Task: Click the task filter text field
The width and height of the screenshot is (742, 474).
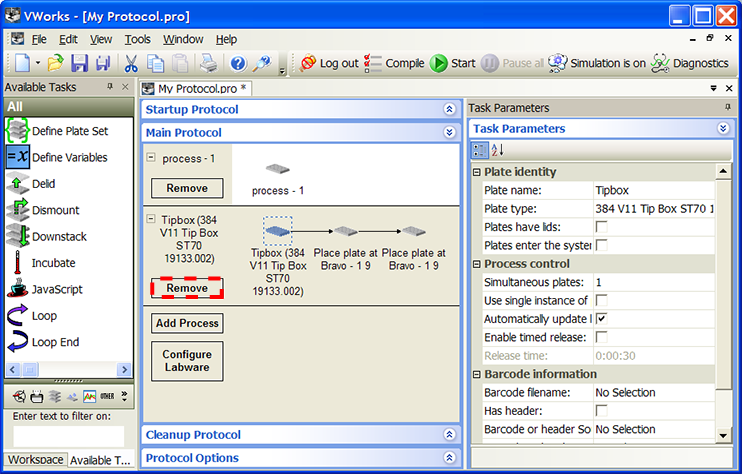Action: click(68, 436)
